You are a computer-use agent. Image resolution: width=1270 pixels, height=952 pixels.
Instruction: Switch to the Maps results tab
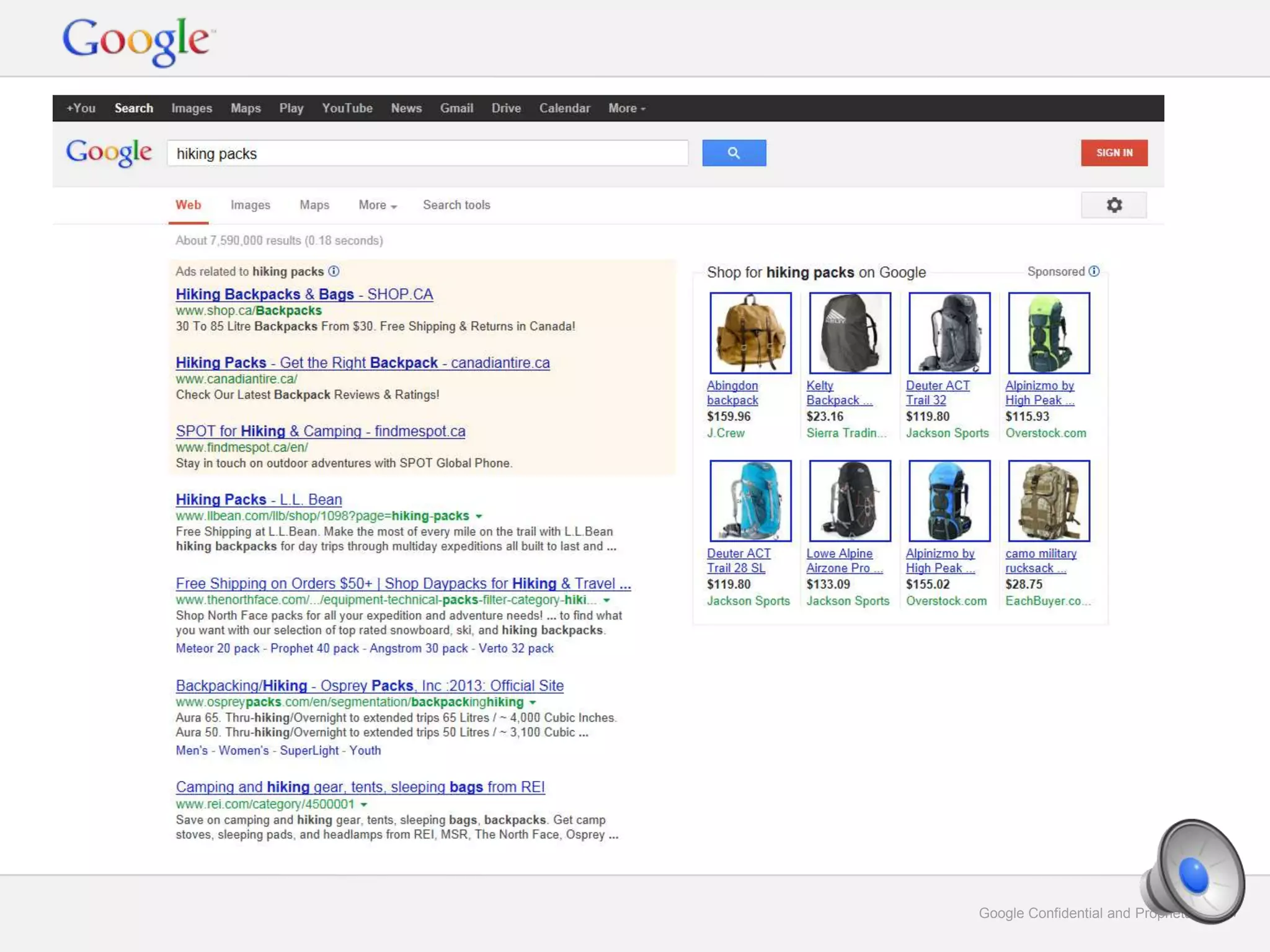point(314,205)
